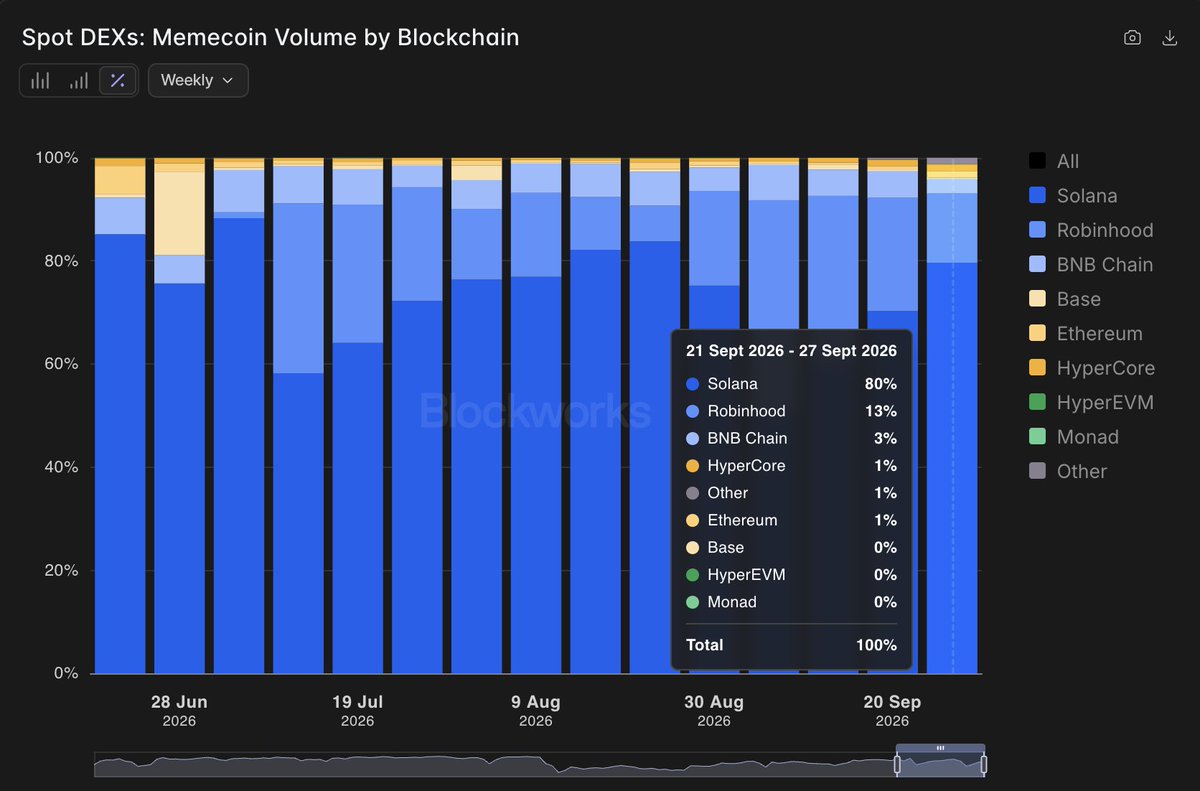1200x791 pixels.
Task: Click the 30 Aug 2026 axis label
Action: point(714,711)
